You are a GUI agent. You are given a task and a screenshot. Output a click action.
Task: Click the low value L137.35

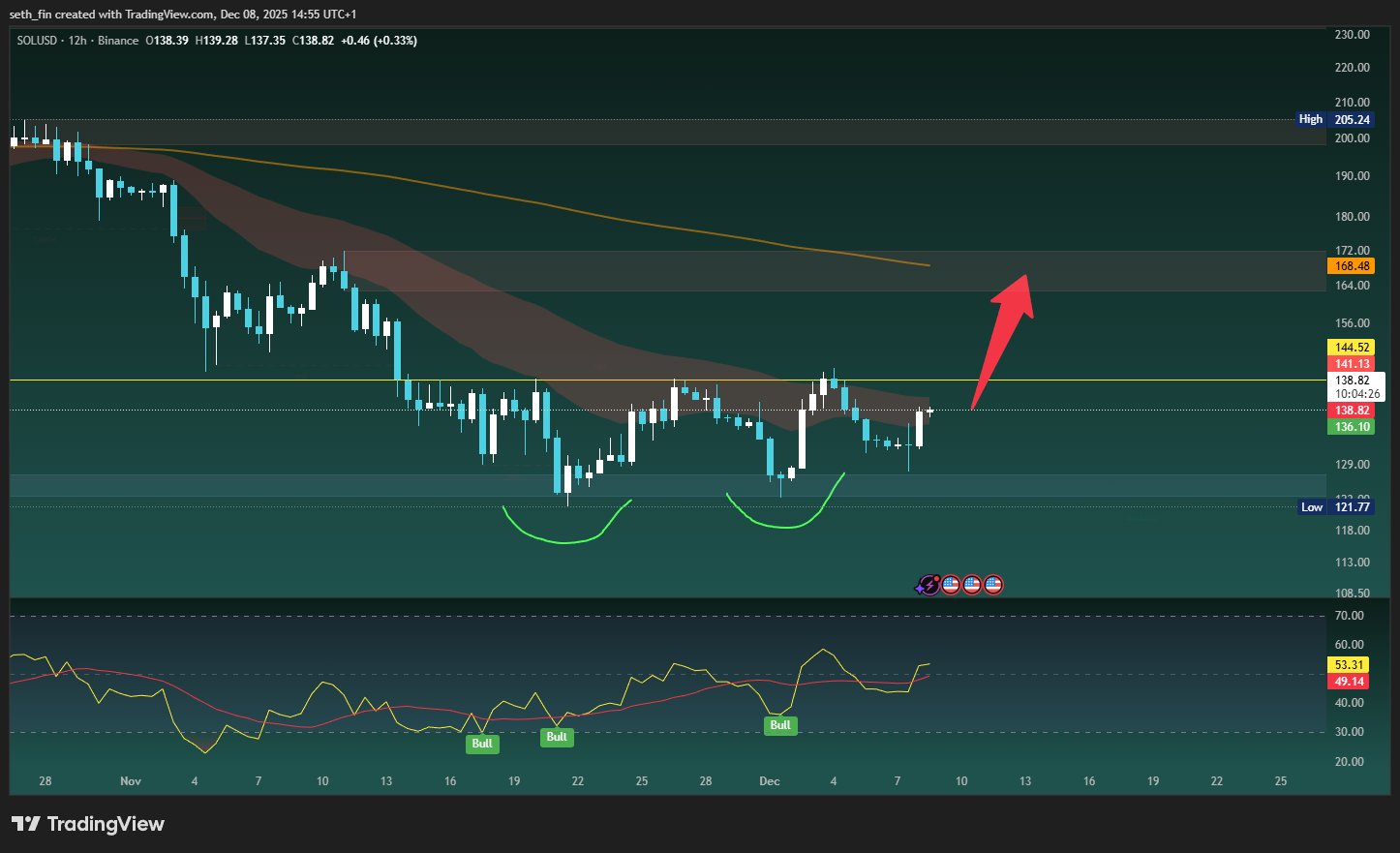coord(264,41)
